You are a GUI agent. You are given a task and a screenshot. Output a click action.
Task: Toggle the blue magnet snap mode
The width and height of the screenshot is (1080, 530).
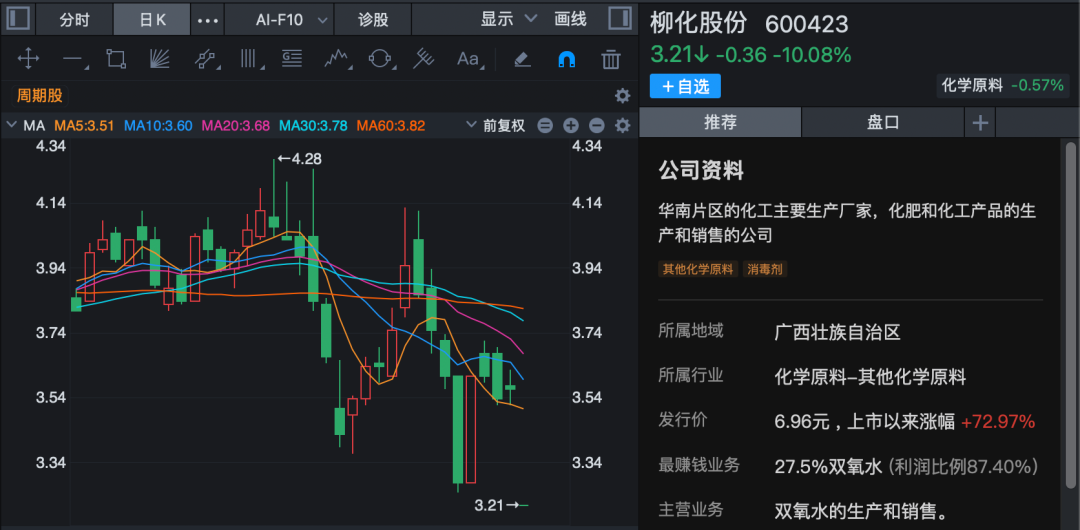click(566, 59)
